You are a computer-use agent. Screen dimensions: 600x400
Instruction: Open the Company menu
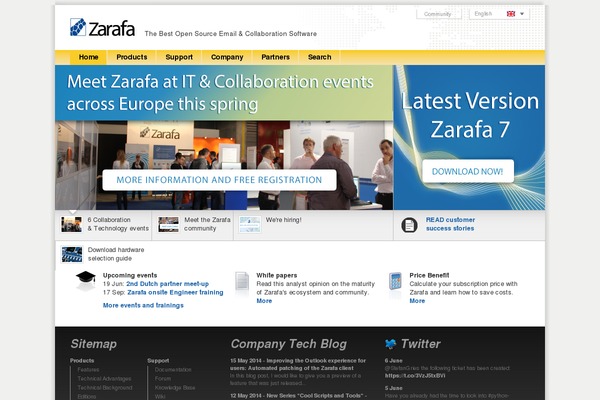tap(227, 57)
